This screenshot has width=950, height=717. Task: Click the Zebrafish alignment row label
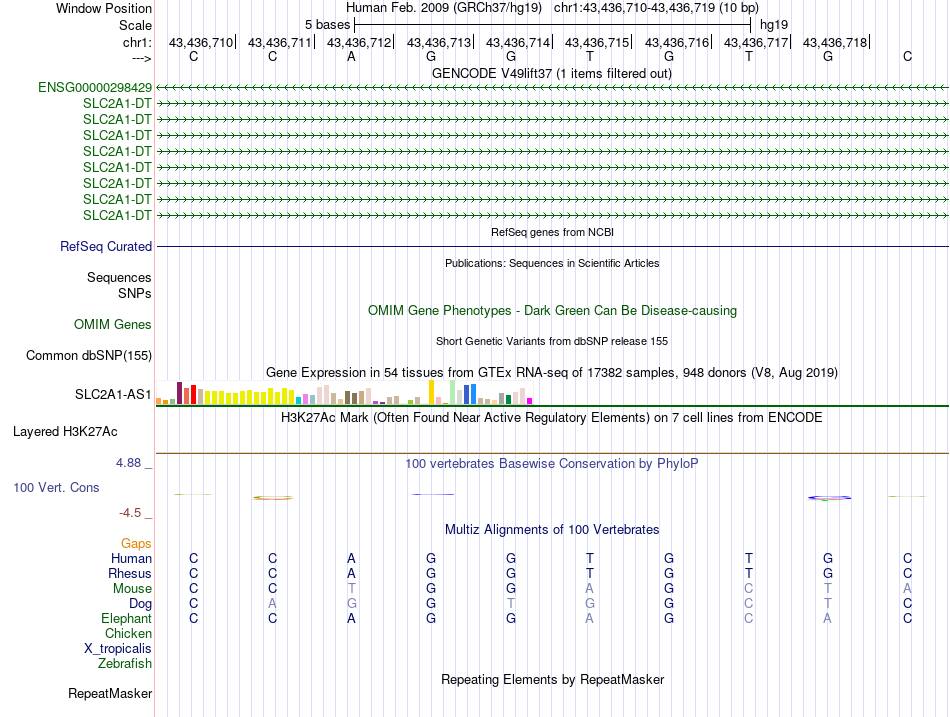click(125, 664)
